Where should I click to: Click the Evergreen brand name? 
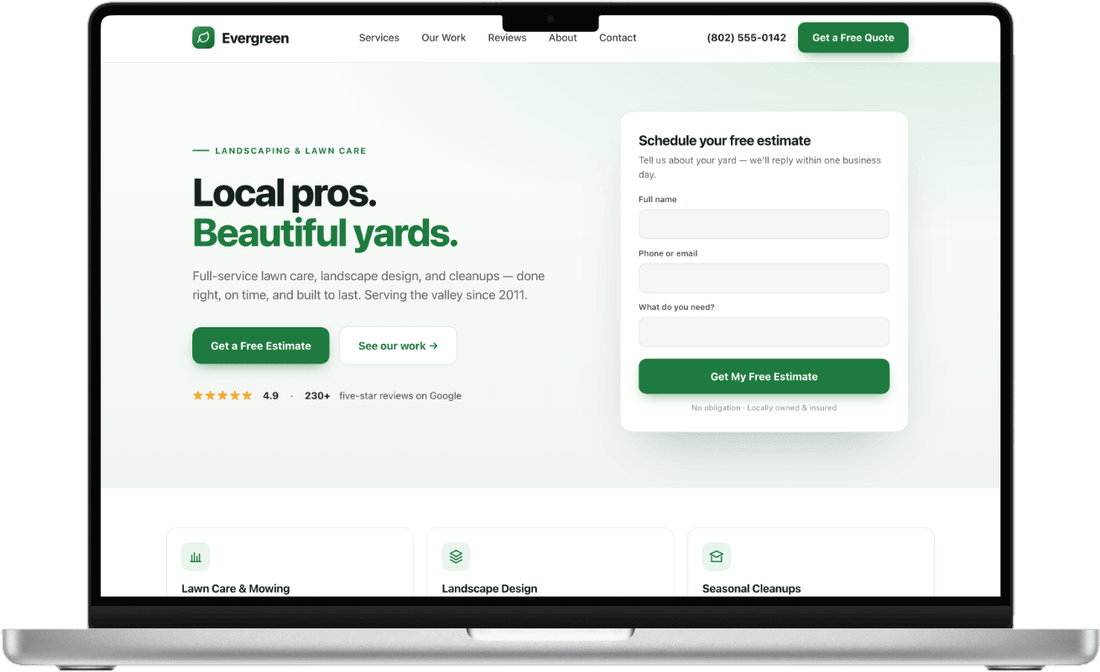(x=255, y=38)
